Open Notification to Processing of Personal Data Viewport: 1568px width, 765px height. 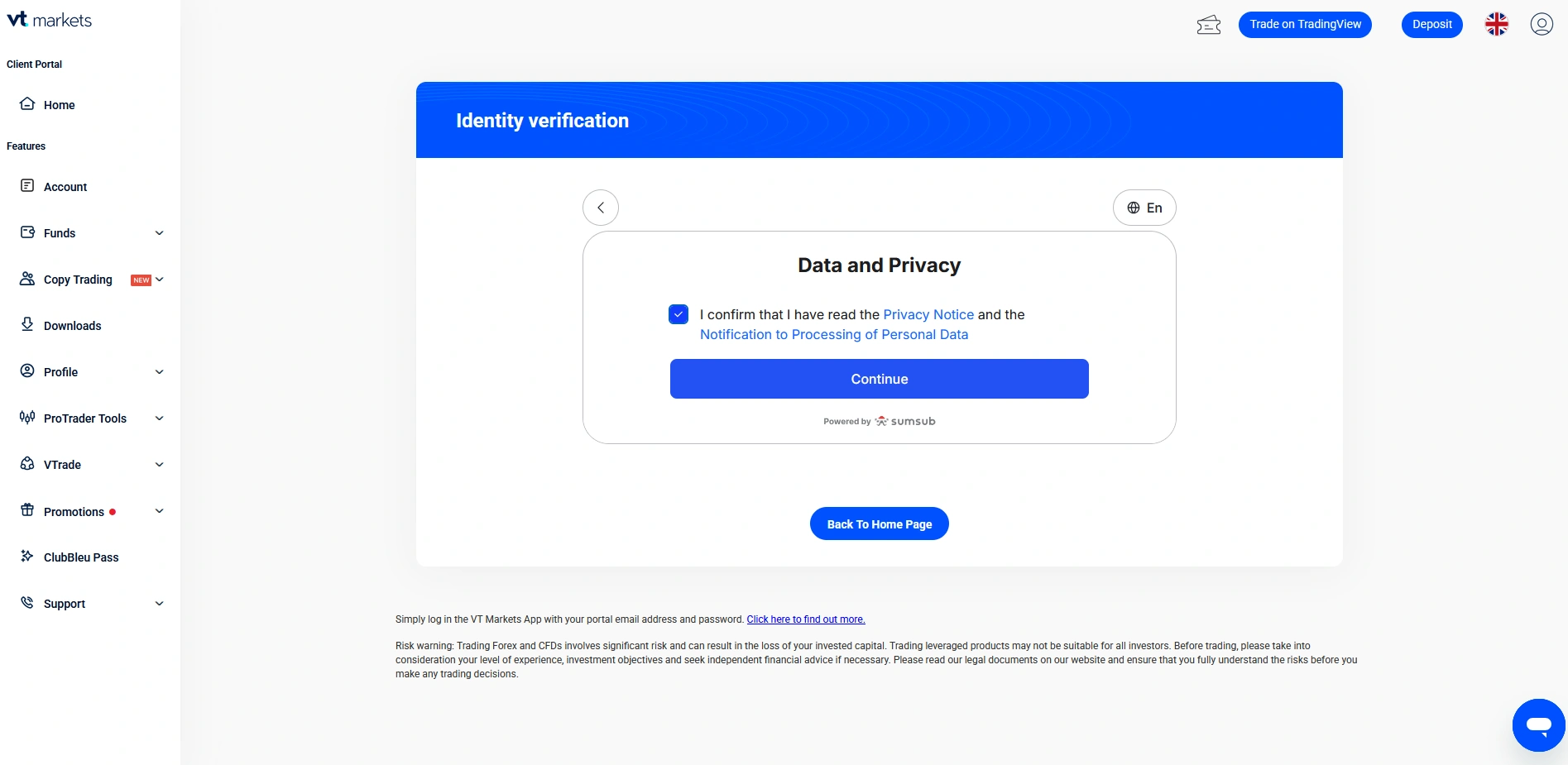(833, 334)
